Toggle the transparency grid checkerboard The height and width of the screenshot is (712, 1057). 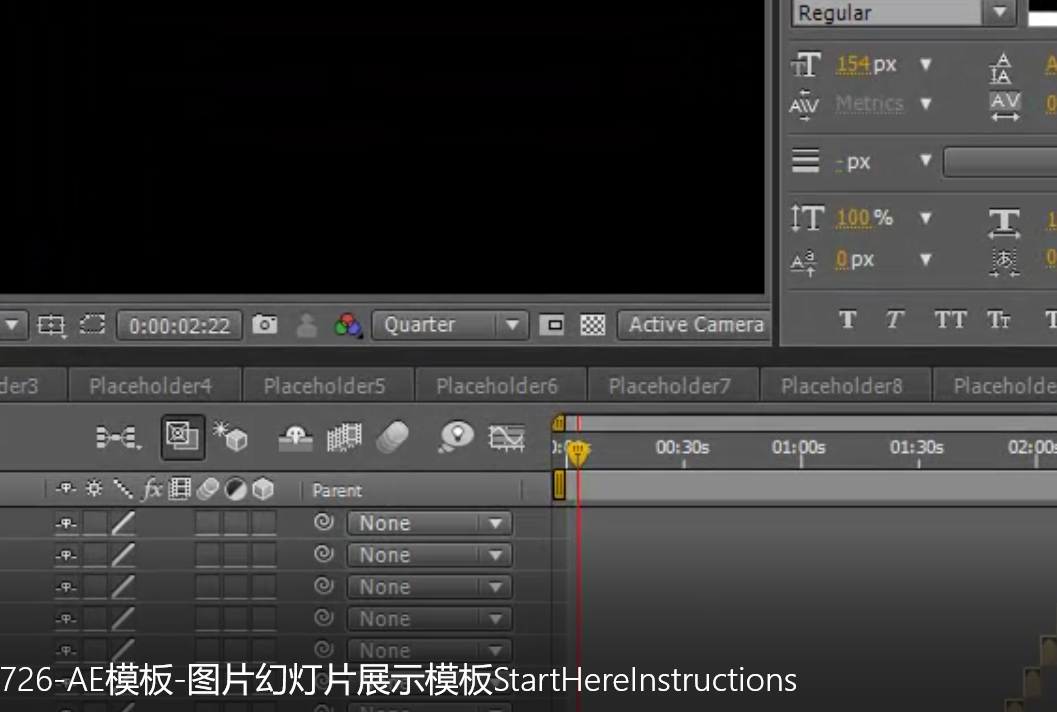click(593, 326)
